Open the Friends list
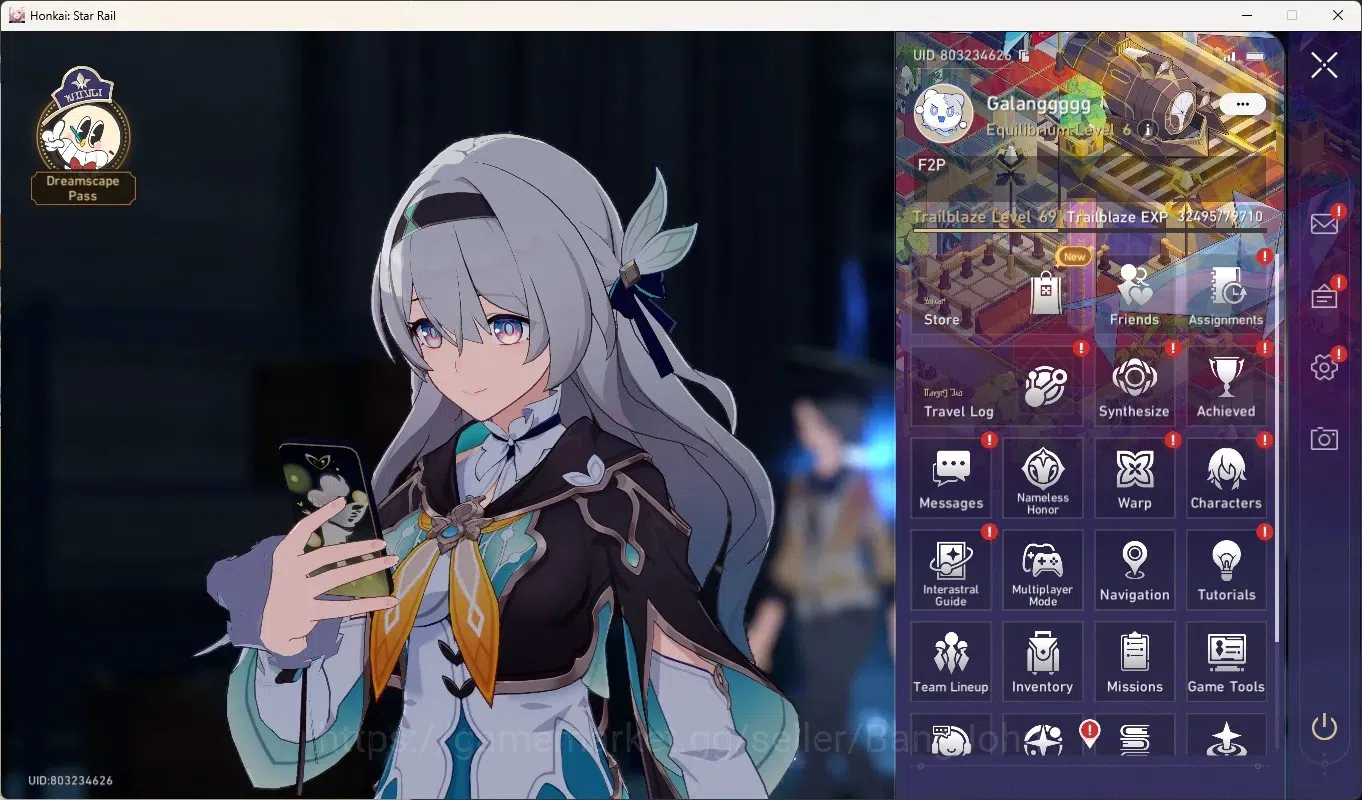The width and height of the screenshot is (1362, 800). click(1134, 294)
